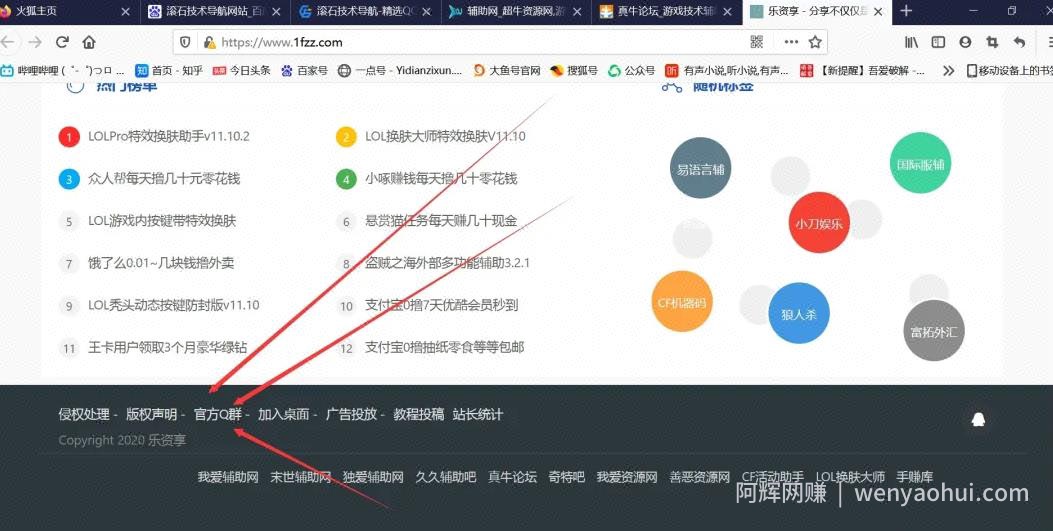This screenshot has height=531, width=1053.
Task: Open a new tab with plus button
Action: [x=906, y=11]
